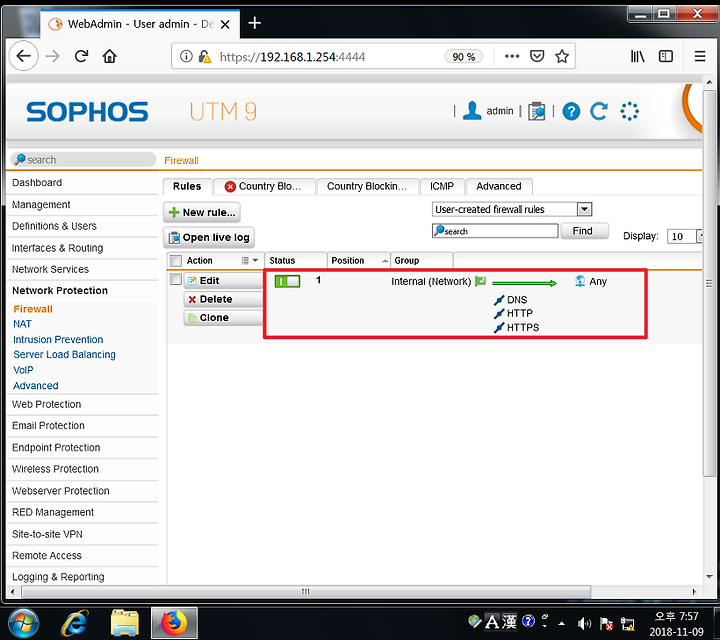Expand Interfaces & Routing menu

(x=57, y=248)
